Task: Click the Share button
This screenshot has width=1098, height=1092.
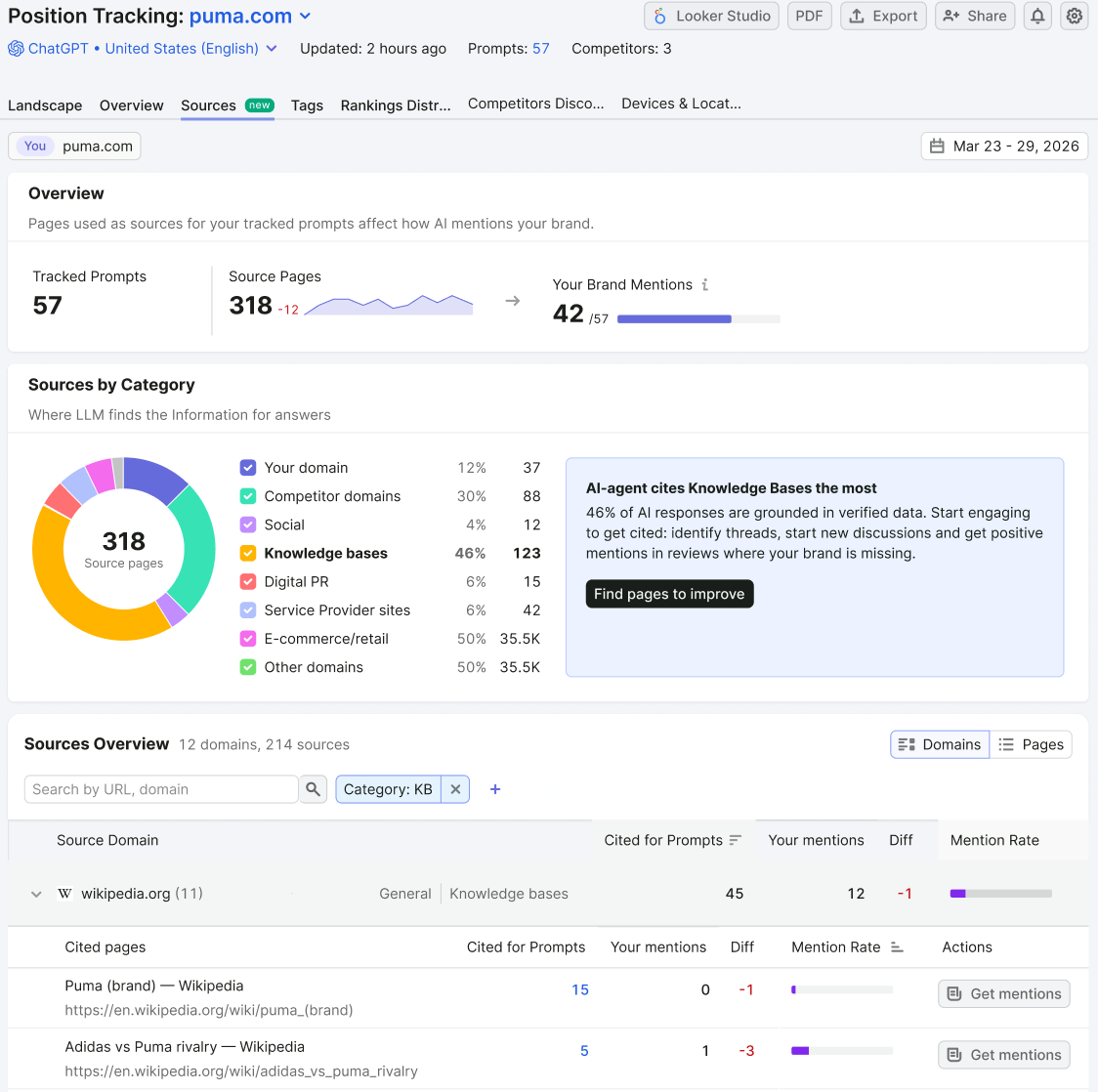Action: (975, 16)
